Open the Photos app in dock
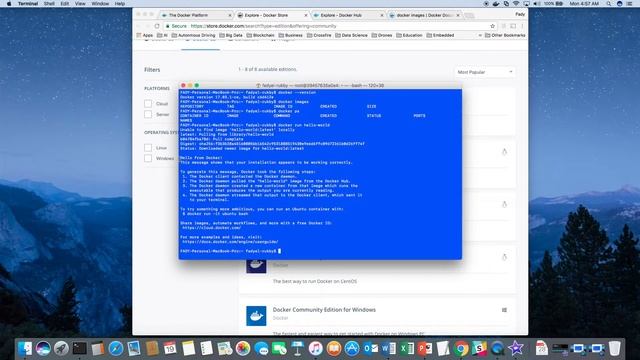 [x=243, y=348]
